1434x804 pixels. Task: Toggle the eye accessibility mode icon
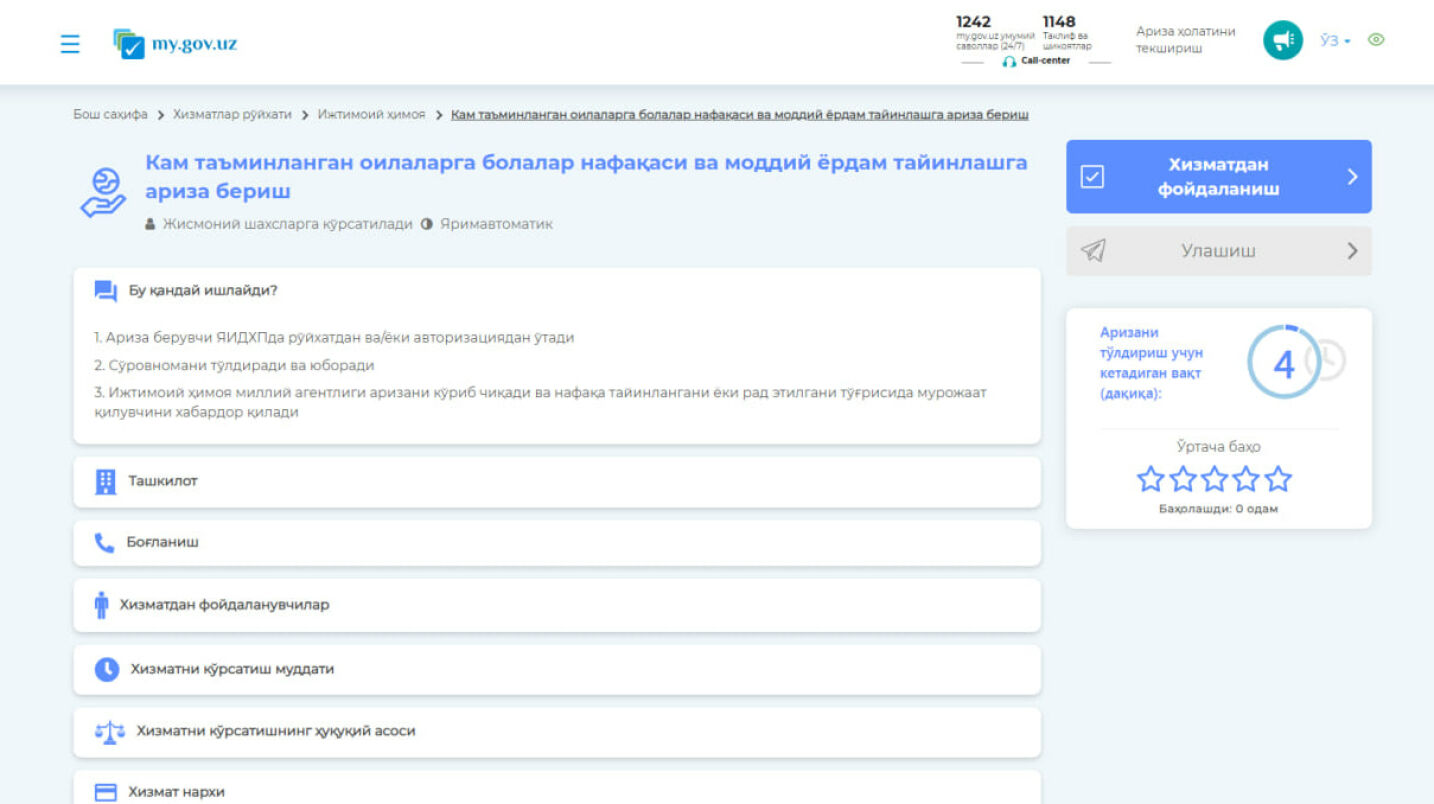[x=1376, y=40]
